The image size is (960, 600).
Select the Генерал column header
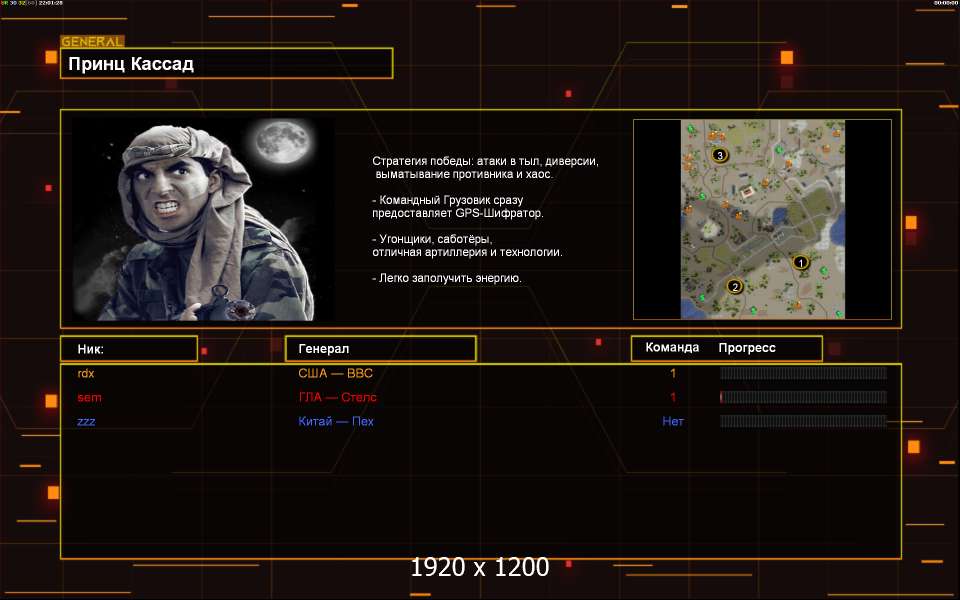tap(380, 349)
